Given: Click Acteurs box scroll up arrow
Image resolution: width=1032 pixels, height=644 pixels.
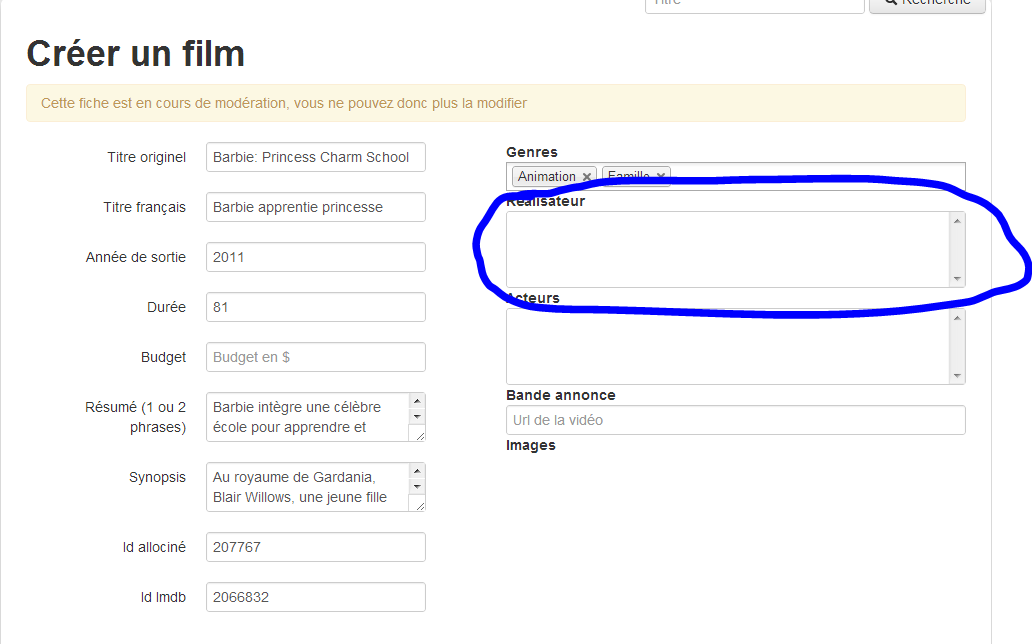Looking at the screenshot, I should (958, 318).
